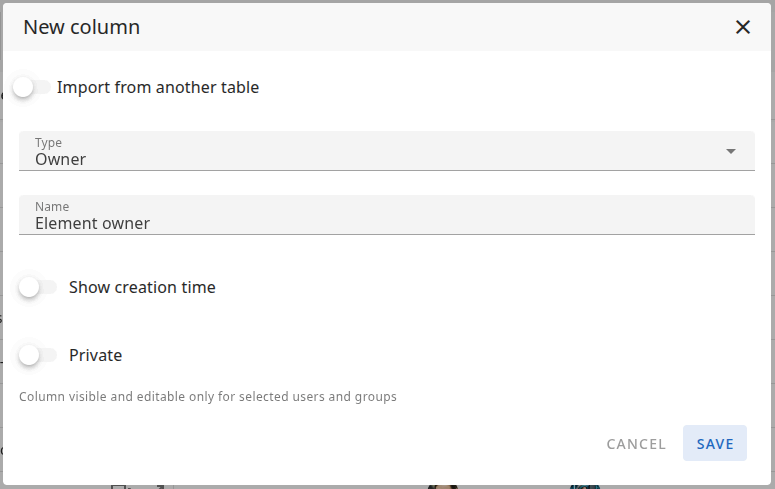Click the "Private" label text
The height and width of the screenshot is (489, 775).
pos(96,355)
